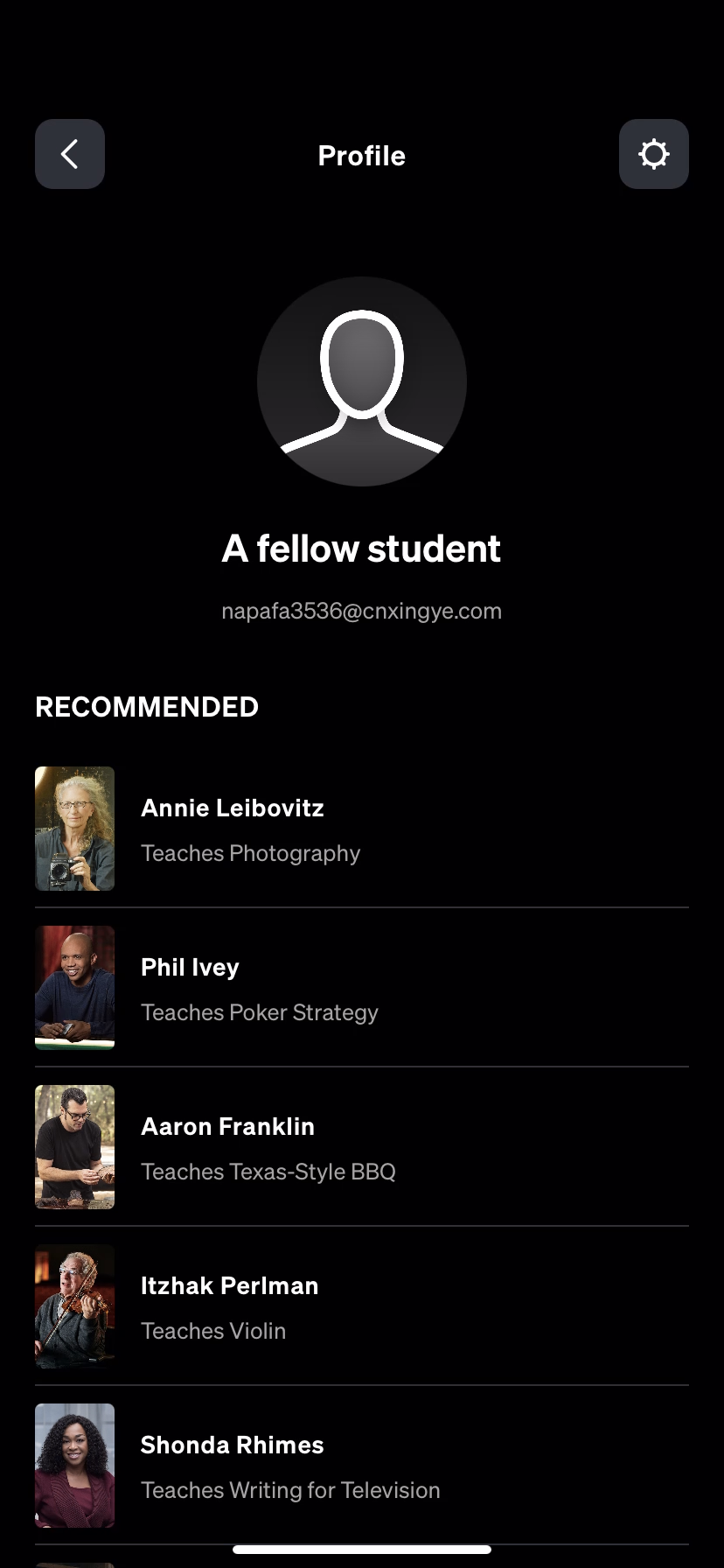
Task: Tap the "A fellow student" display name
Action: [x=362, y=549]
